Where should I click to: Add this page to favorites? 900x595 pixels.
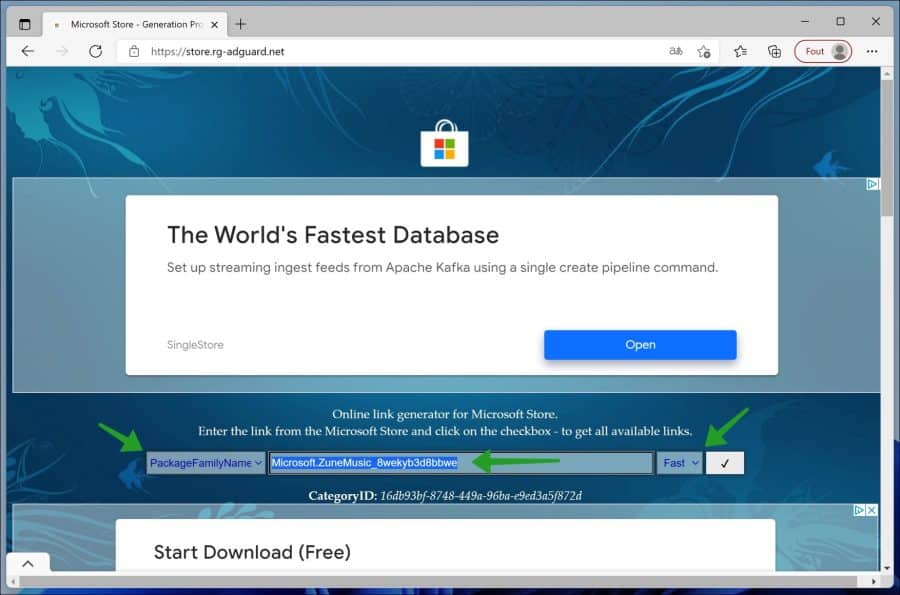click(704, 52)
